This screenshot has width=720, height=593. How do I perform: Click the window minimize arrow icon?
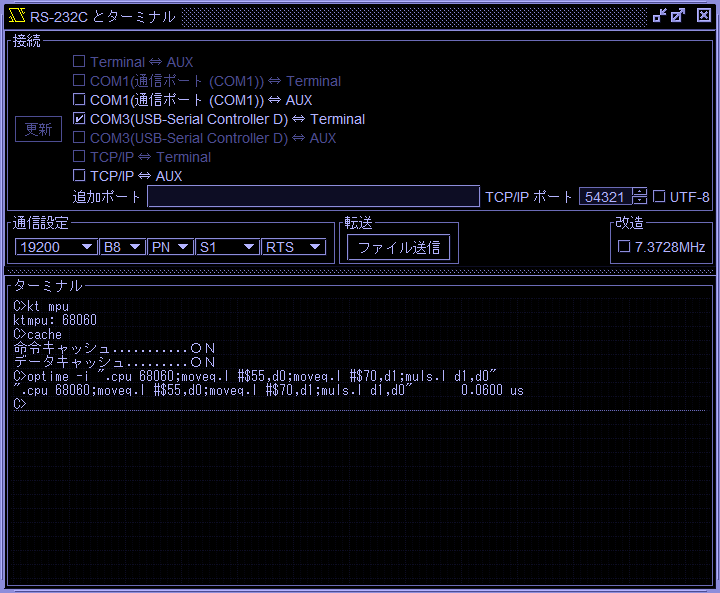pos(660,16)
